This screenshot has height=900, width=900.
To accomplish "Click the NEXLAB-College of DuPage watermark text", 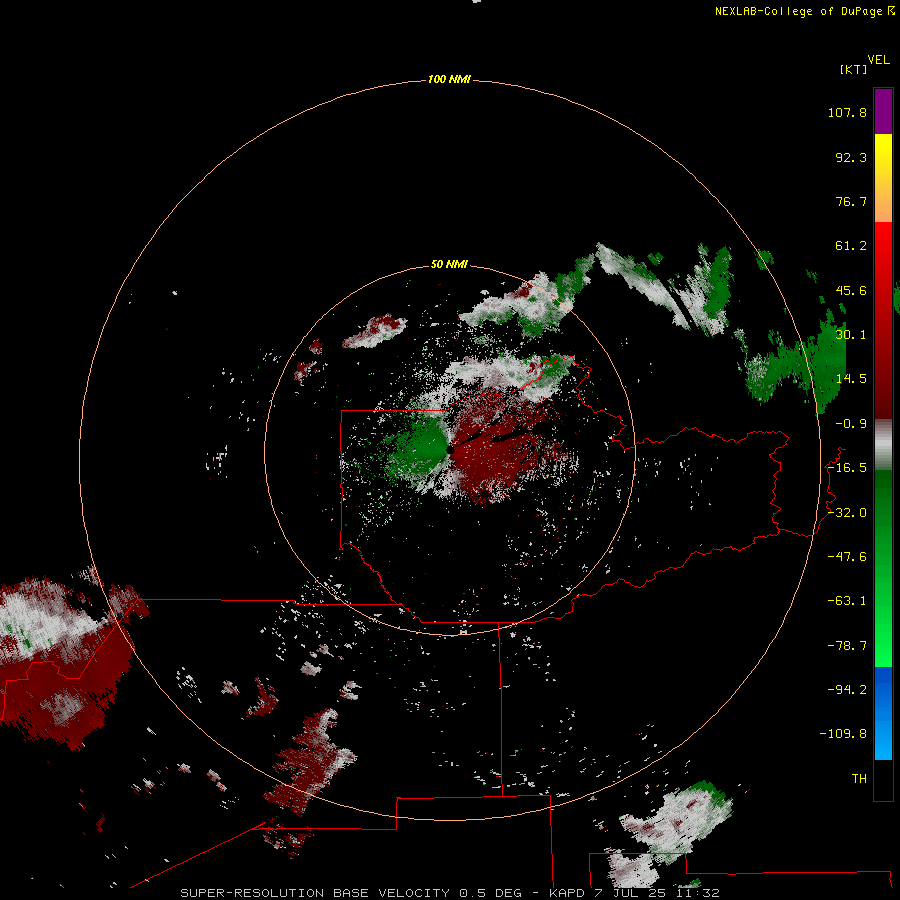I will coord(804,11).
